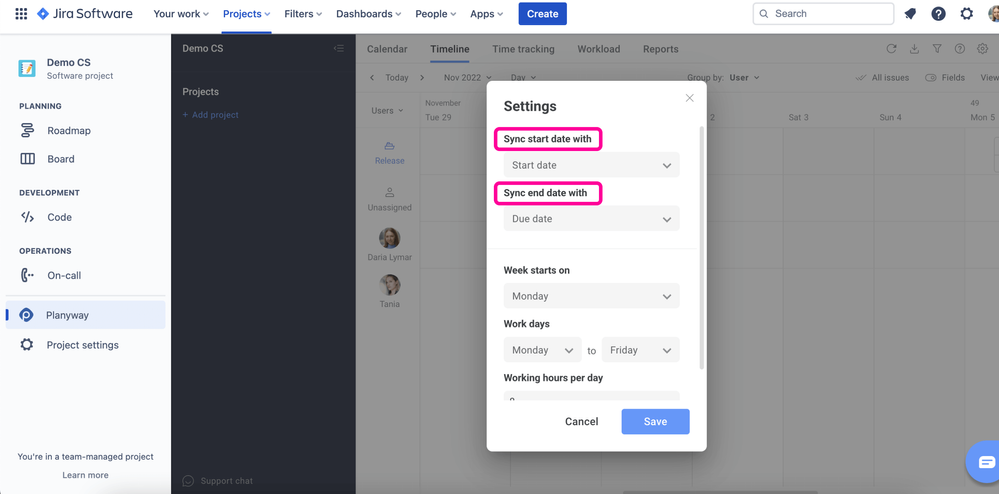Open the user profile avatar
Screen dimensions: 999x494
(993, 13)
